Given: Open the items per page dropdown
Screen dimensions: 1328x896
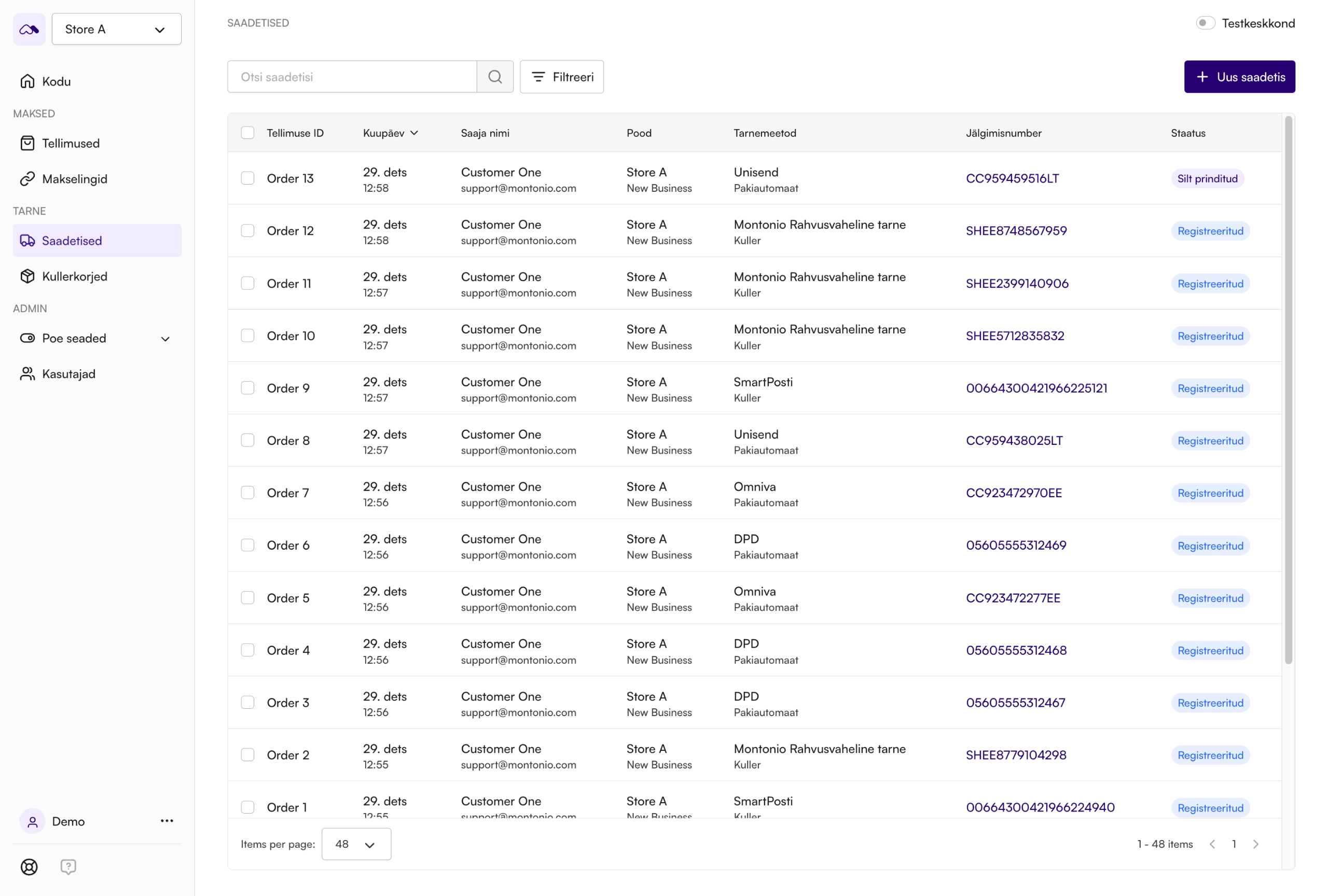Looking at the screenshot, I should pyautogui.click(x=356, y=844).
